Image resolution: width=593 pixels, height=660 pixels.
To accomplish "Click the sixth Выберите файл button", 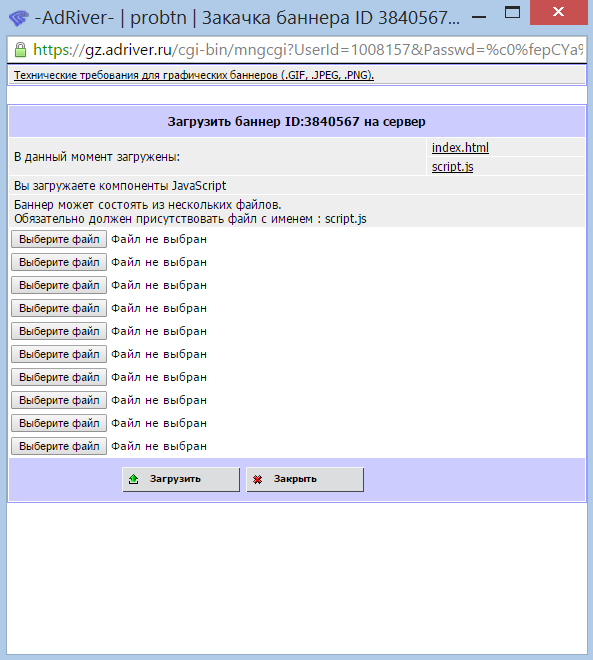I will click(x=59, y=354).
